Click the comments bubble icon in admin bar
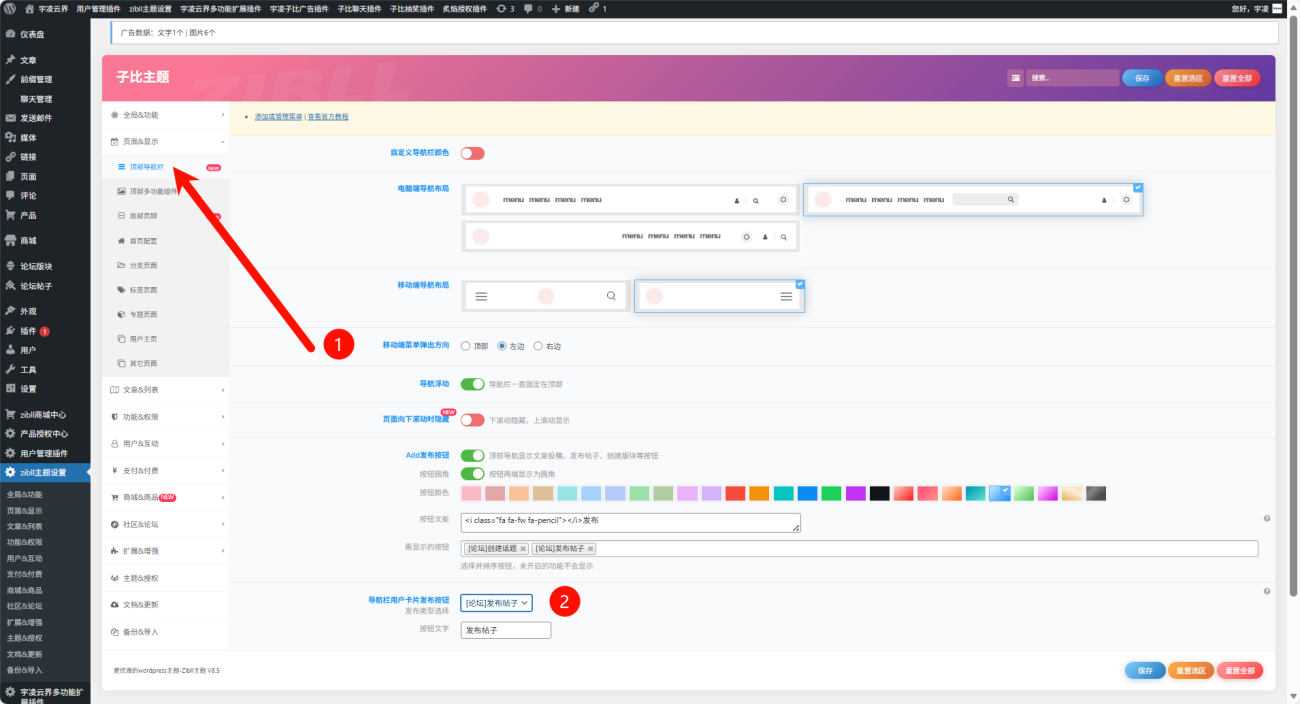 (x=530, y=8)
